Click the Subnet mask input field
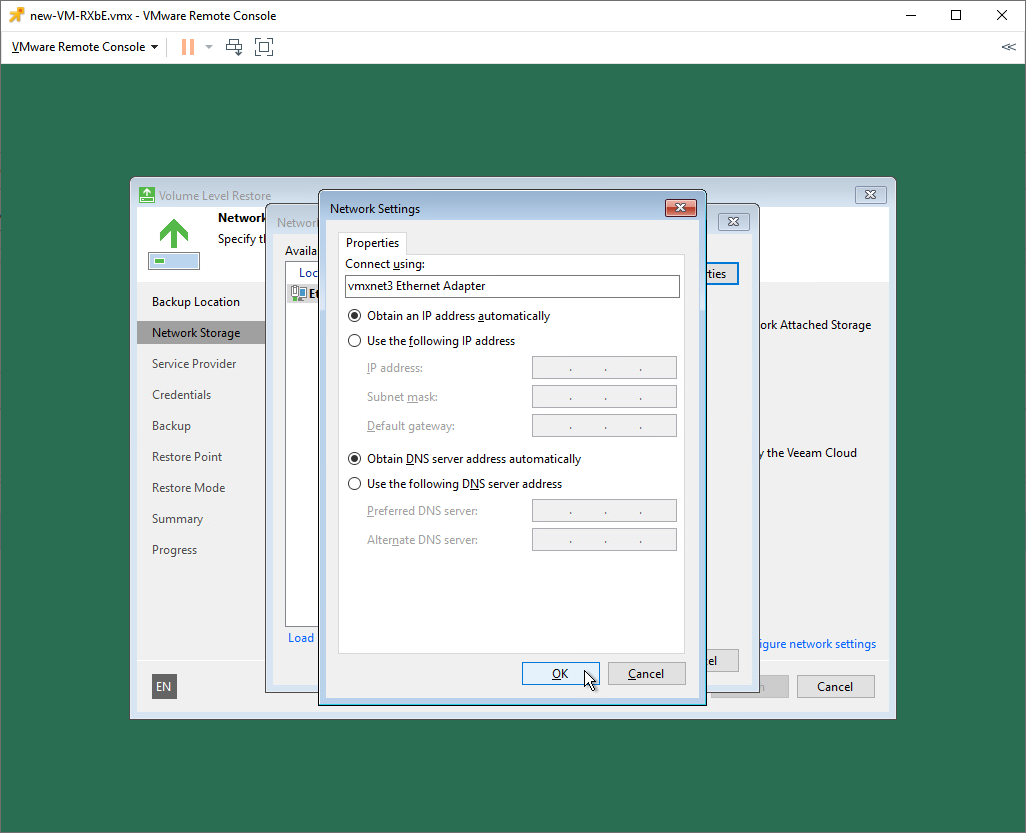Viewport: 1026px width, 833px height. click(604, 397)
